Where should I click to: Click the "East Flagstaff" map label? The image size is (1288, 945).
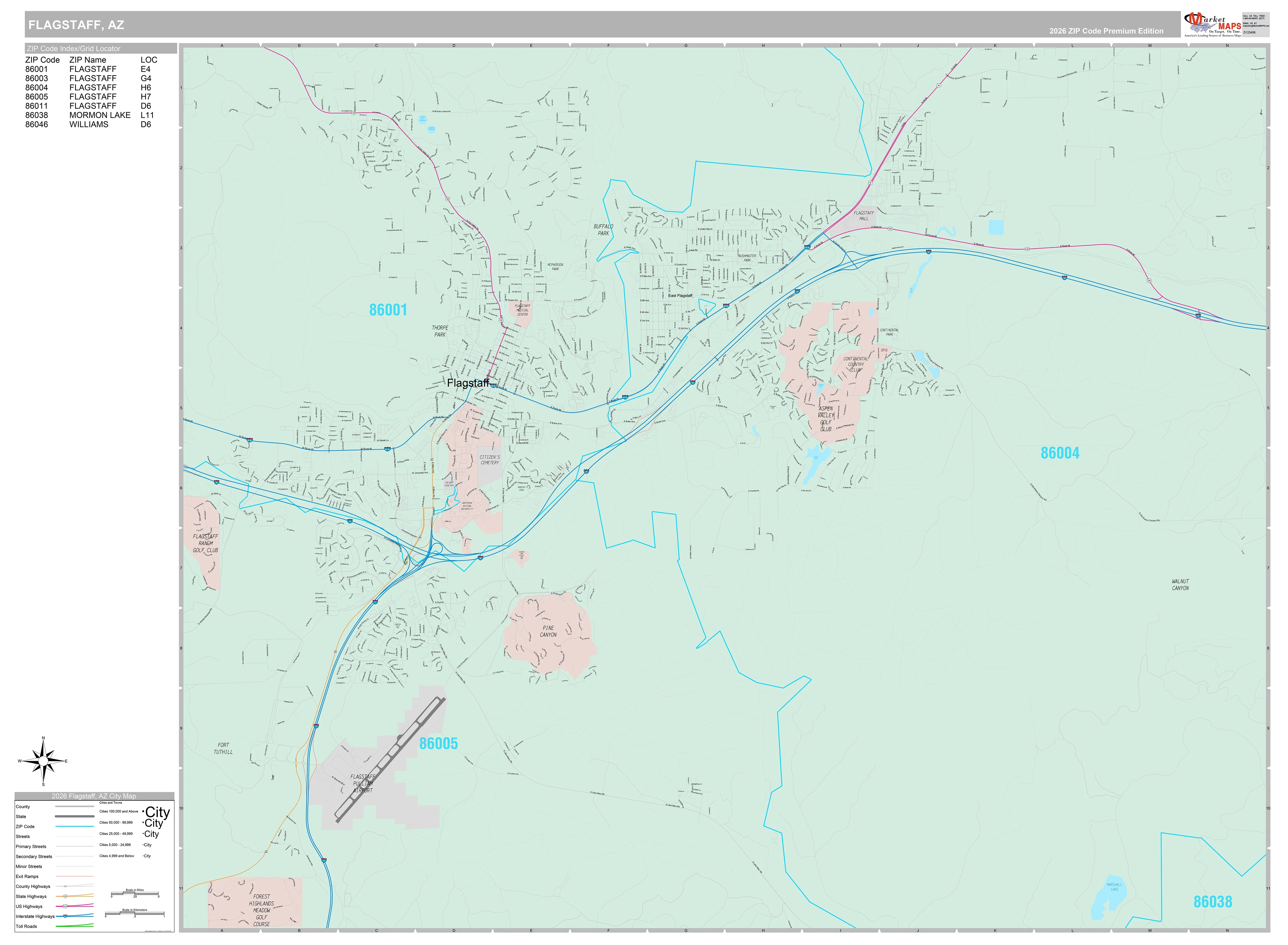click(680, 296)
